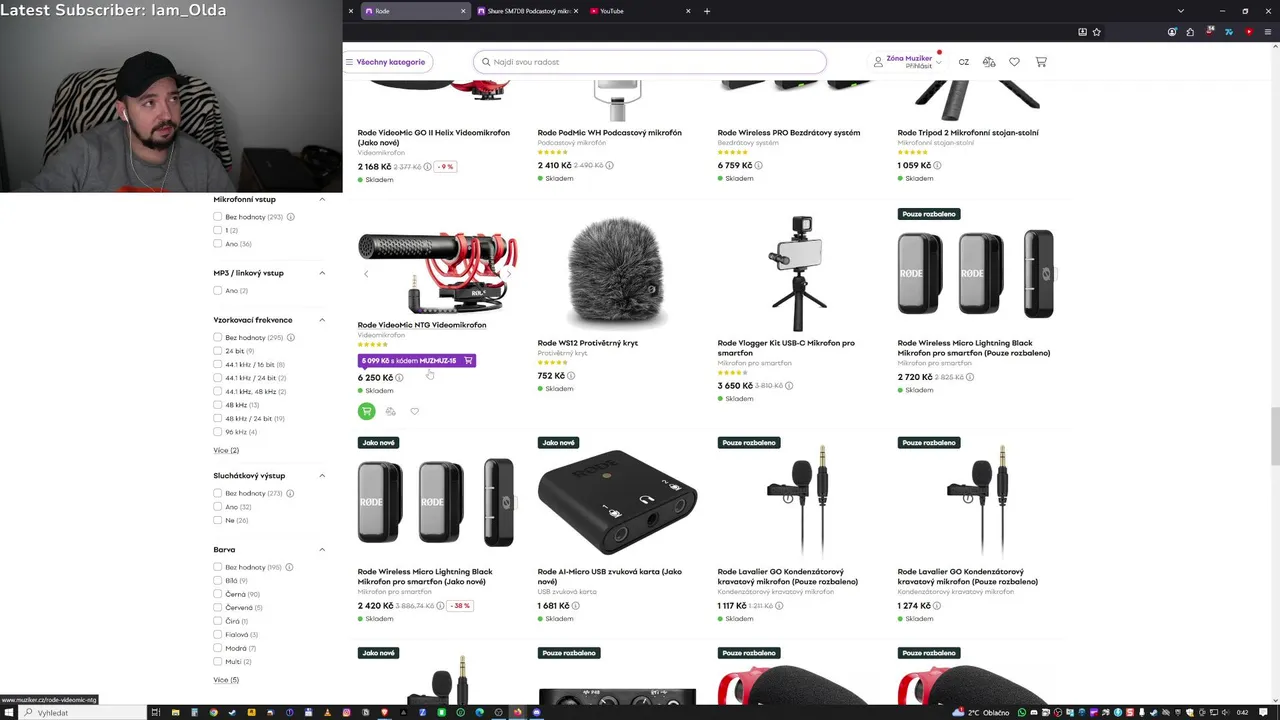Add Rode VideoMic NTG to cart with green button
This screenshot has width=1280, height=720.
tap(366, 411)
